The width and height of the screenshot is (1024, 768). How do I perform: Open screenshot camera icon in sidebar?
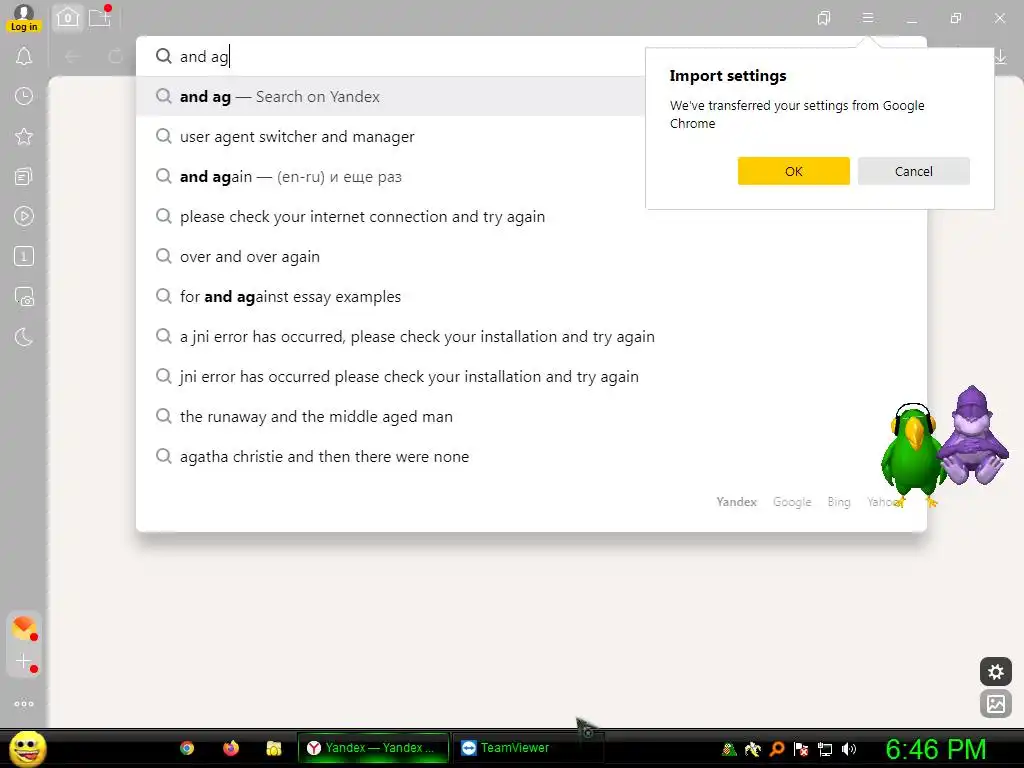(24, 297)
